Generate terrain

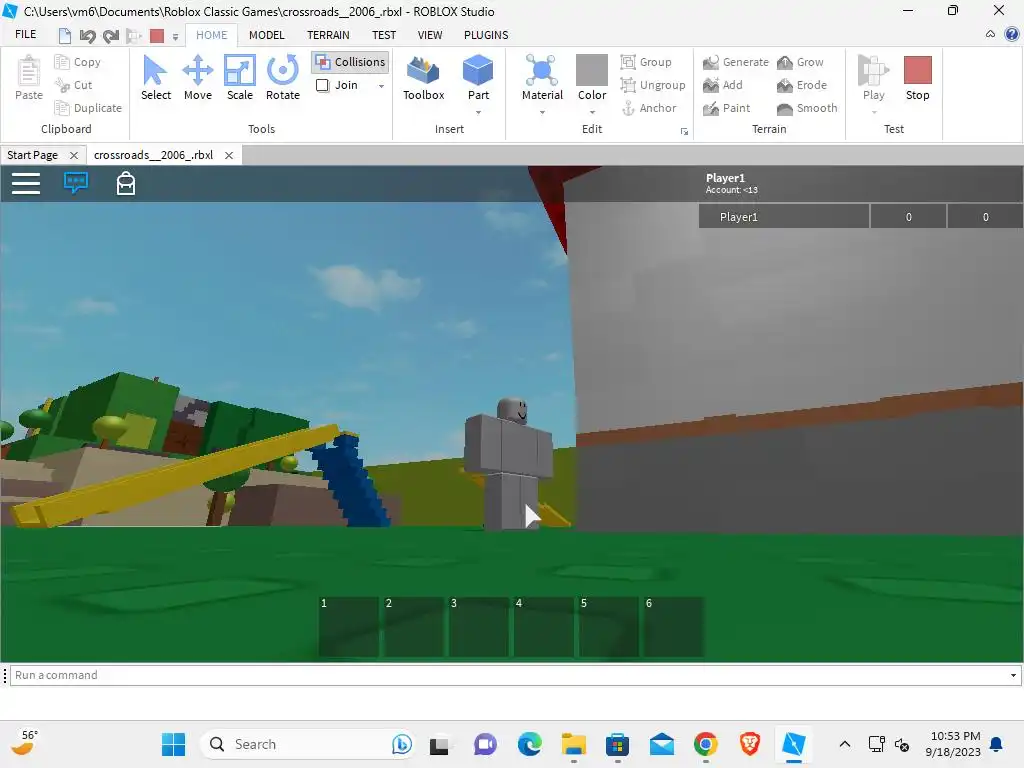(x=736, y=62)
